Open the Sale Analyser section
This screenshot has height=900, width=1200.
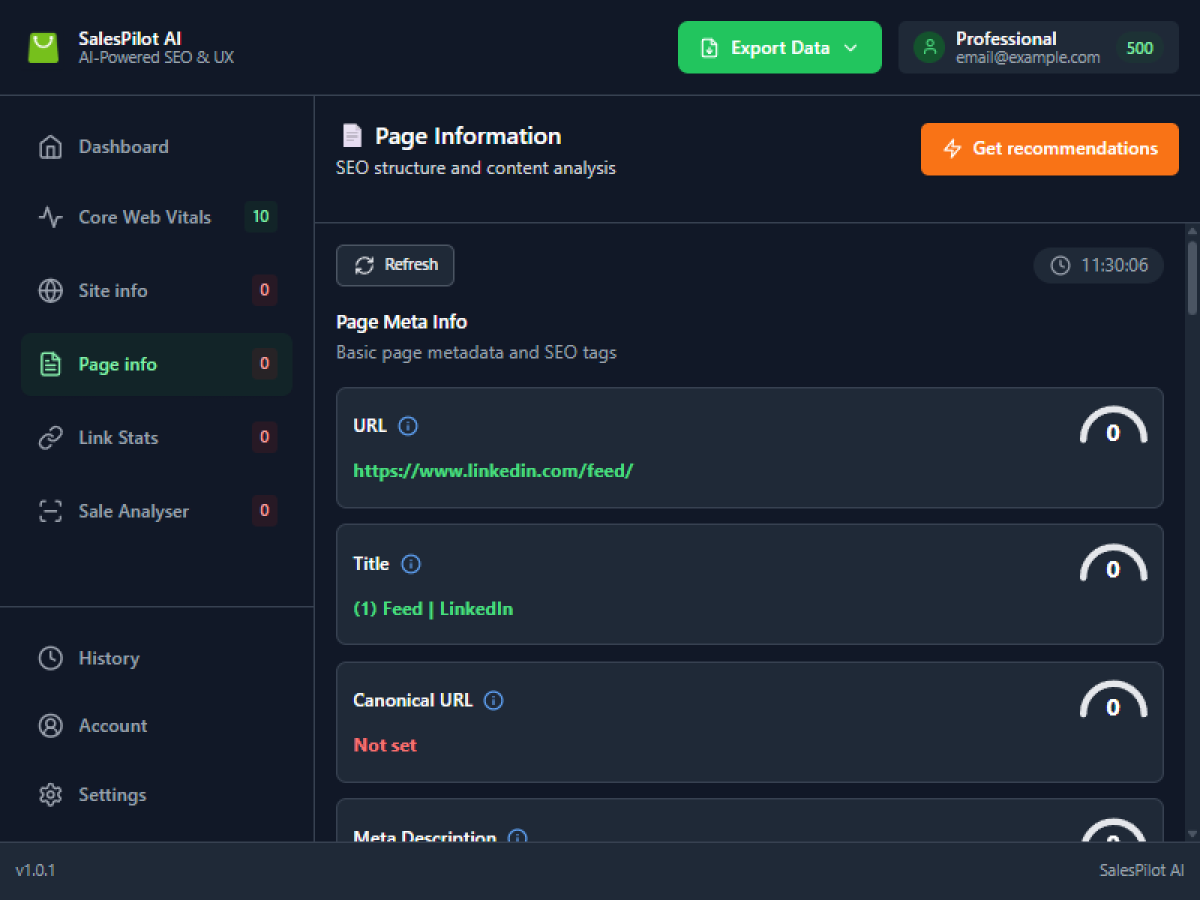click(x=133, y=511)
